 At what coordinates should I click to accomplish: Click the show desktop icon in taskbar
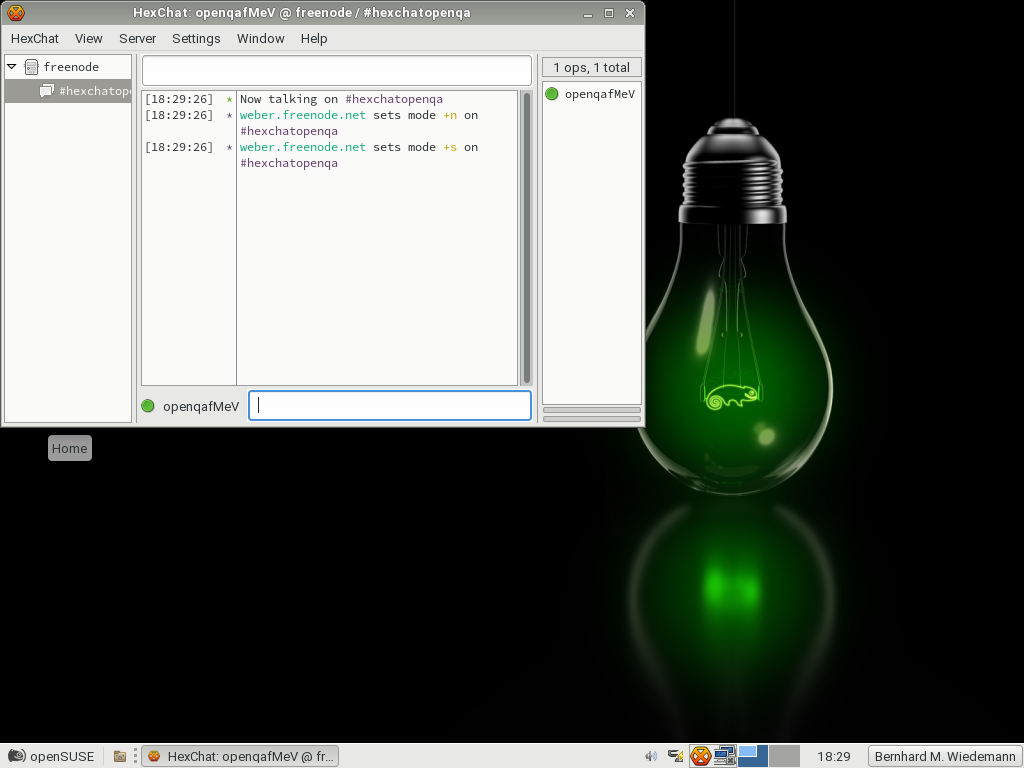(120, 756)
